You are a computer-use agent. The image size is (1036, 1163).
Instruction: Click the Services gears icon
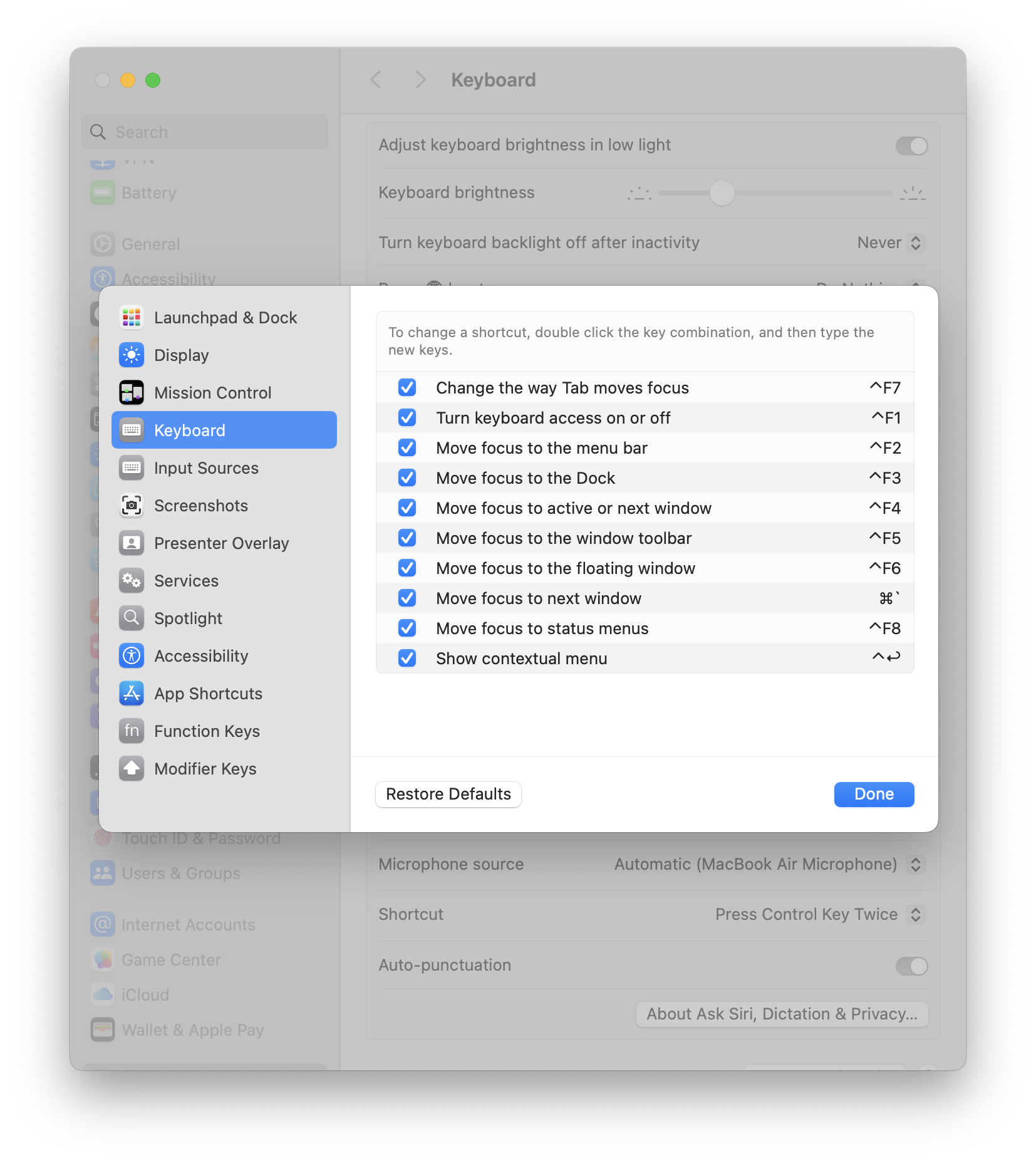[132, 581]
